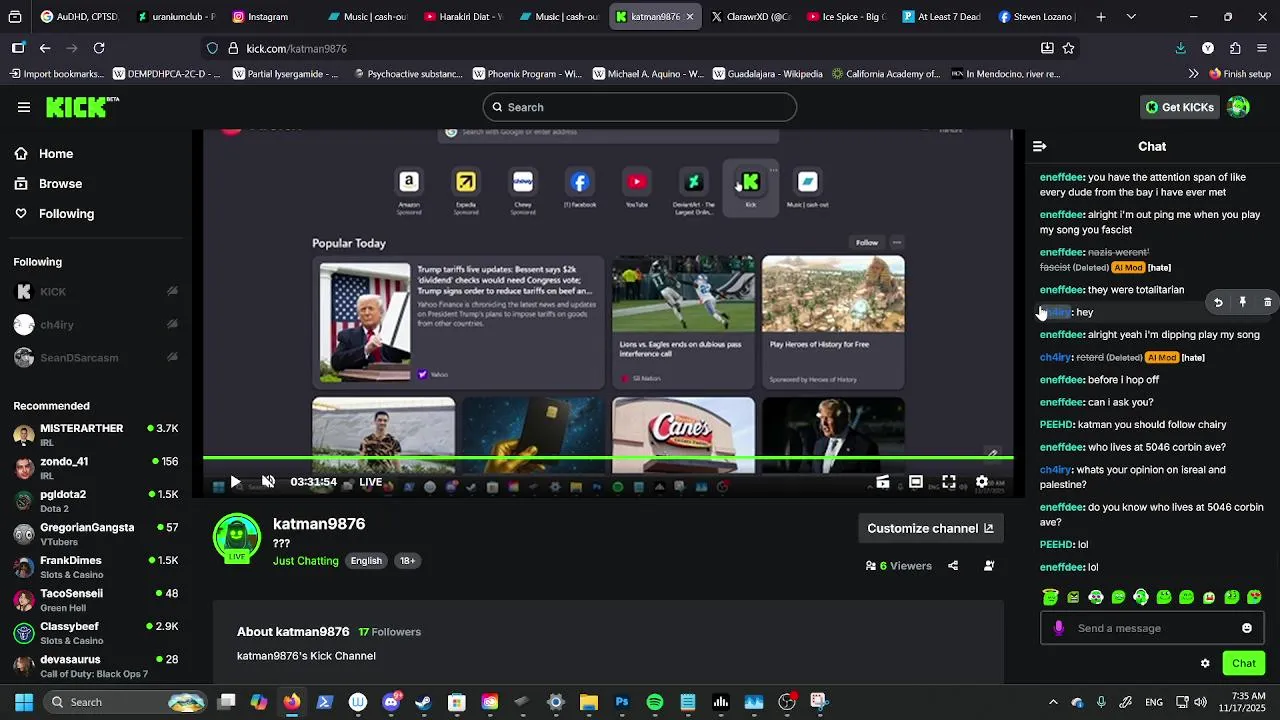Click the 18+ tag

pos(408,561)
